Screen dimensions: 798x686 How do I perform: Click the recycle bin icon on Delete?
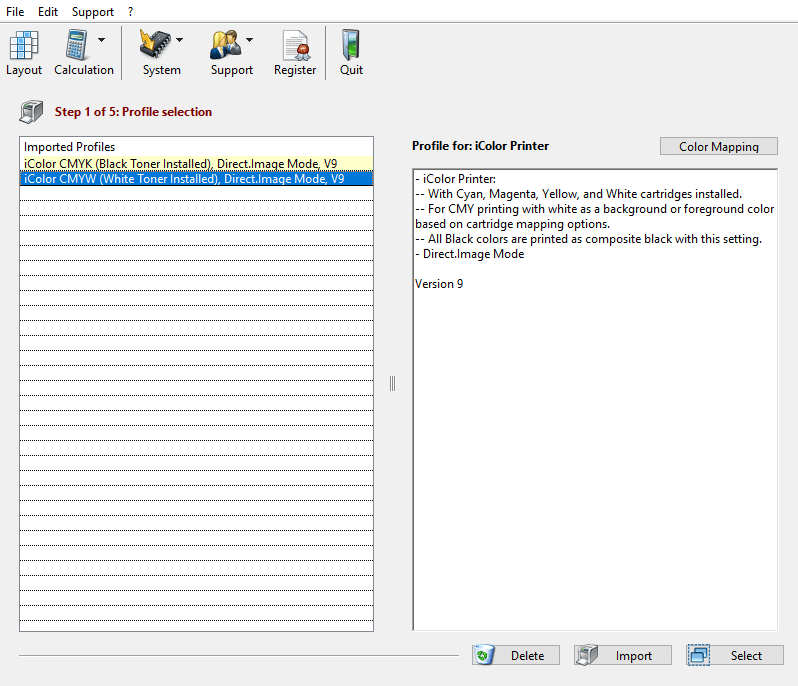click(x=483, y=655)
